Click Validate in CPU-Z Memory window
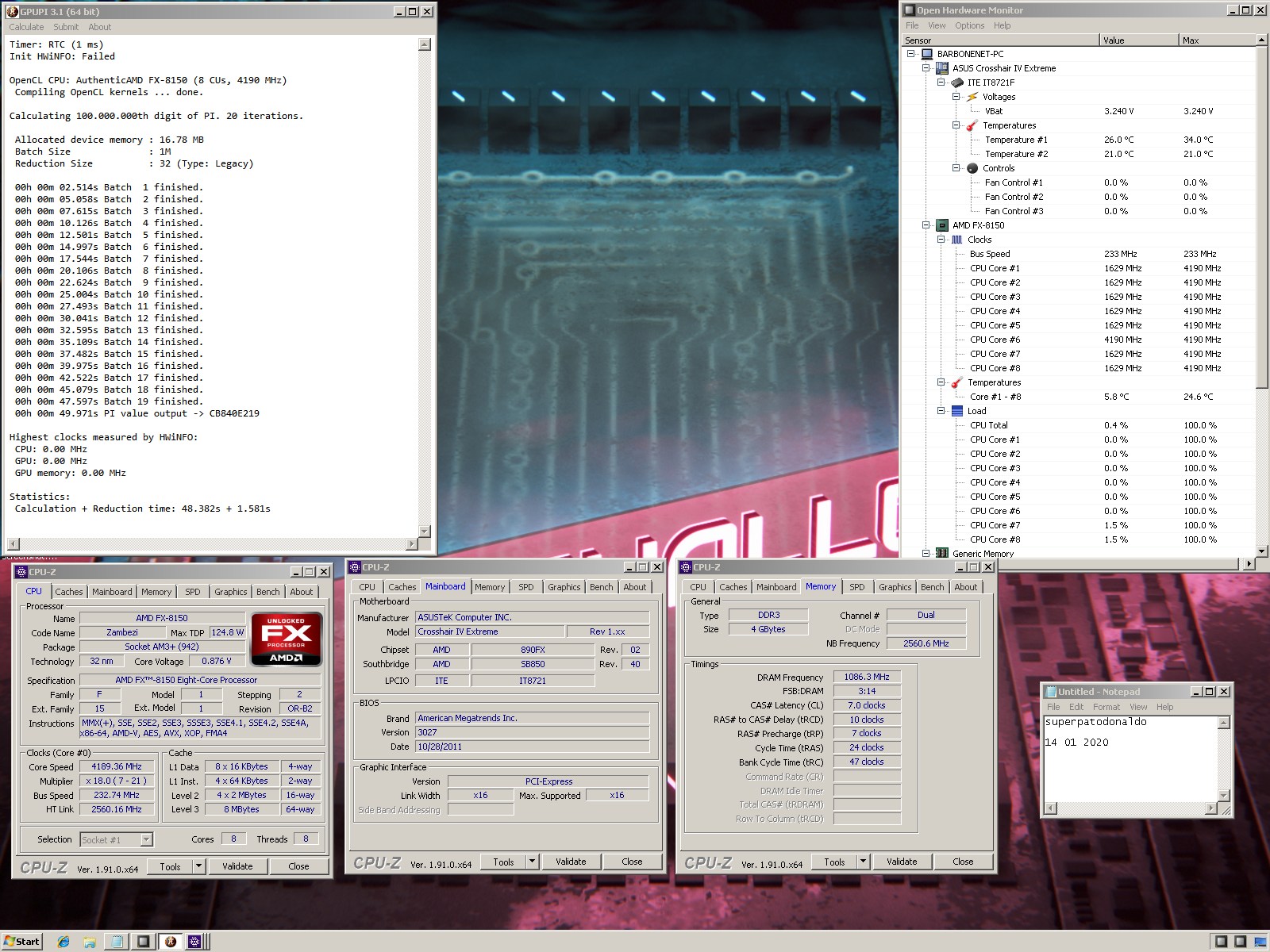The width and height of the screenshot is (1270, 952). (902, 862)
